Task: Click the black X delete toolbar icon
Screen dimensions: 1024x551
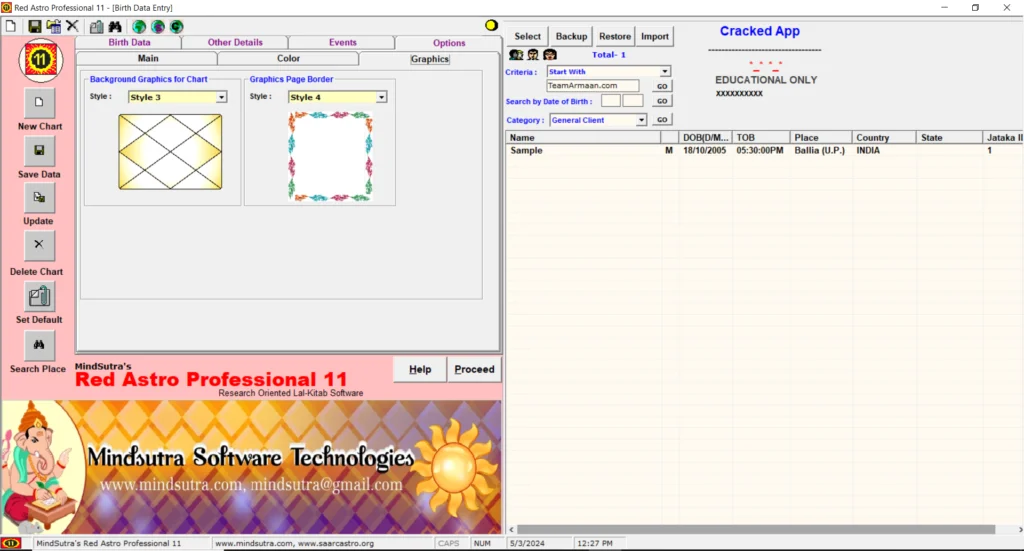Action: point(72,26)
